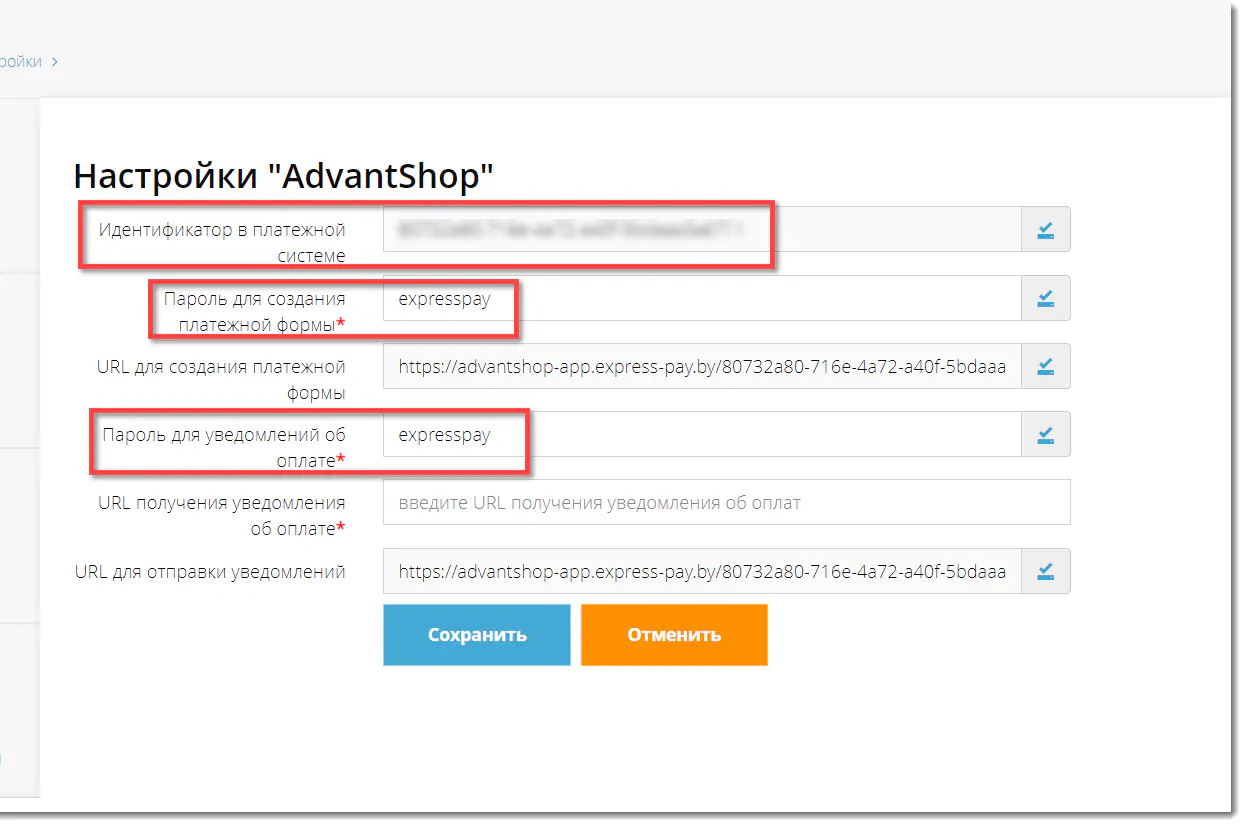Focus the blurred payment system identifier field
The image size is (1246, 827).
pyautogui.click(x=700, y=230)
